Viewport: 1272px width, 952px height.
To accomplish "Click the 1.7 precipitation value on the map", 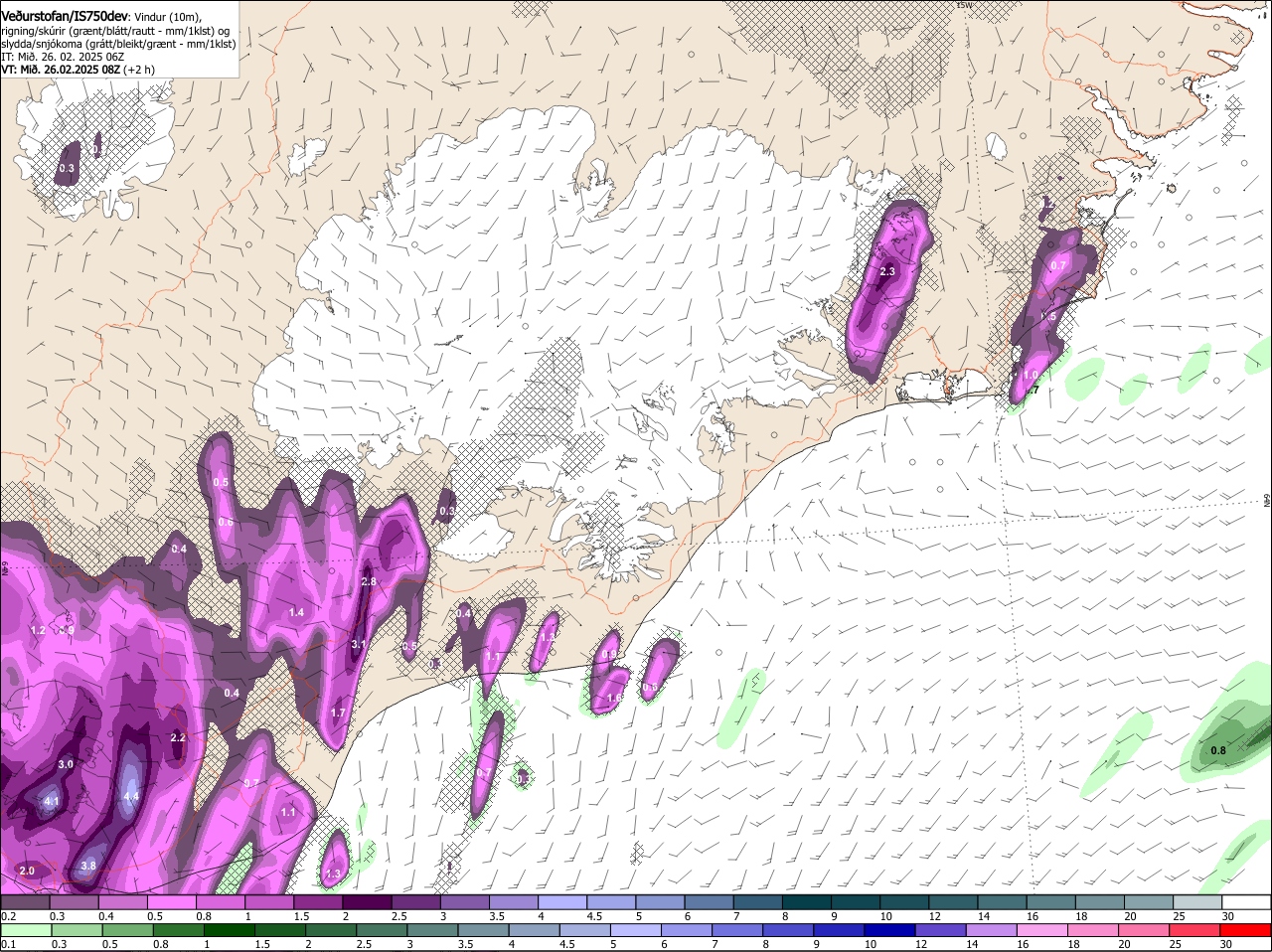I will [x=338, y=713].
